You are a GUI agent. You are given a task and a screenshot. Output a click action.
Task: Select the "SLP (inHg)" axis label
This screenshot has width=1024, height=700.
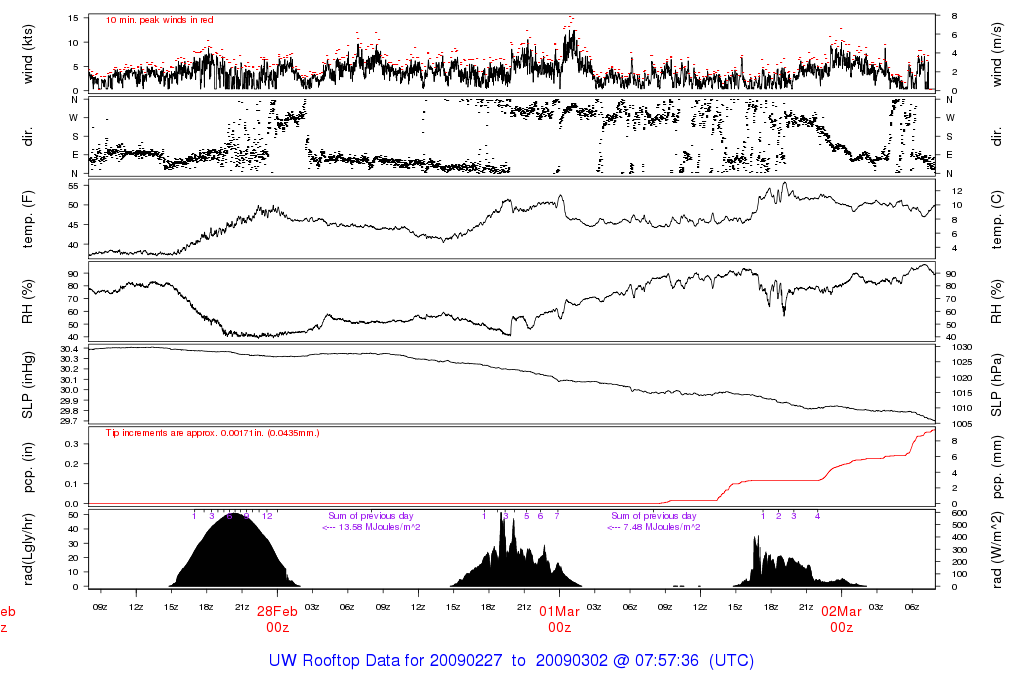pos(27,385)
